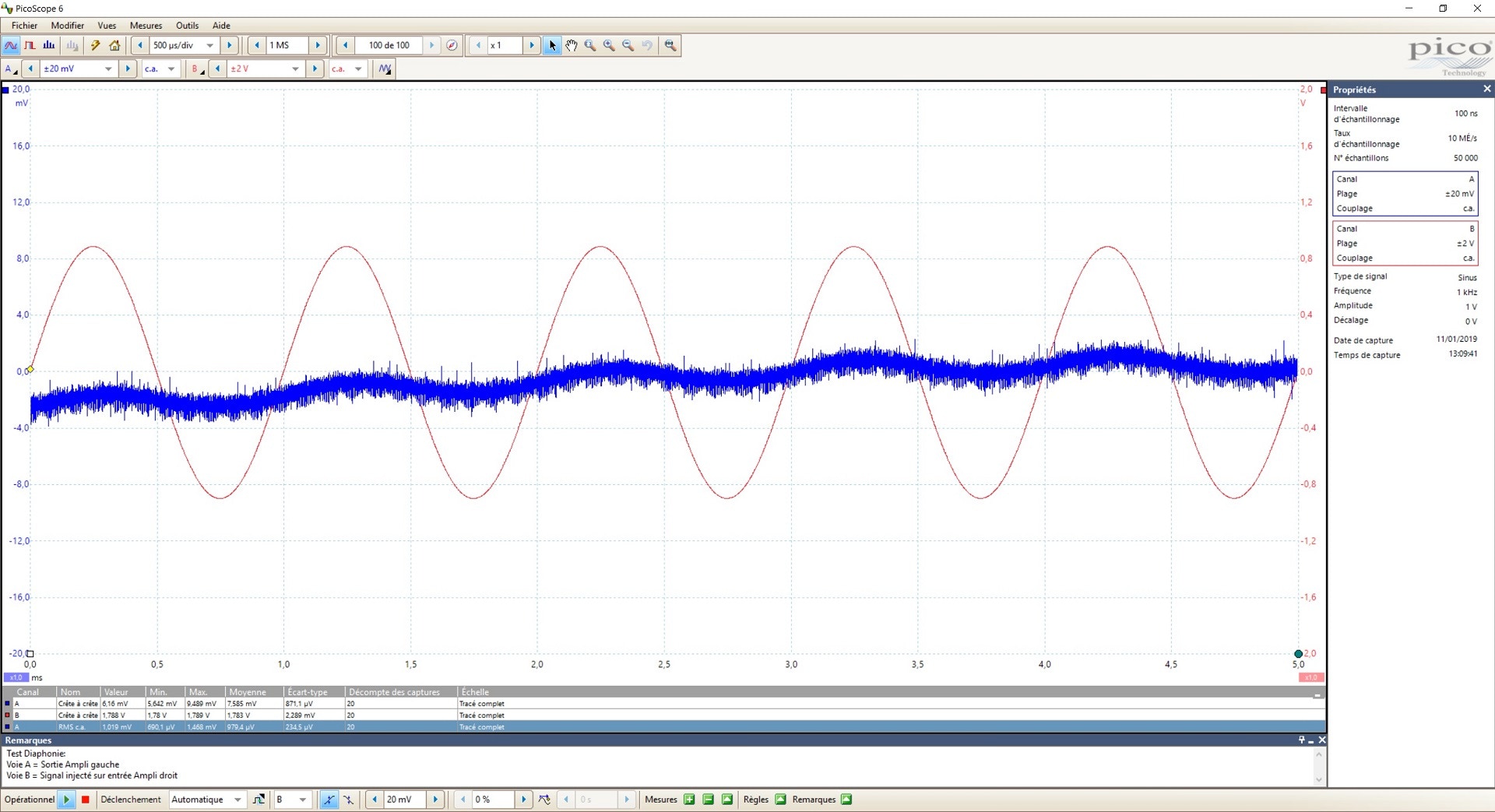
Task: Stop capturing with red stop button
Action: pyautogui.click(x=86, y=800)
